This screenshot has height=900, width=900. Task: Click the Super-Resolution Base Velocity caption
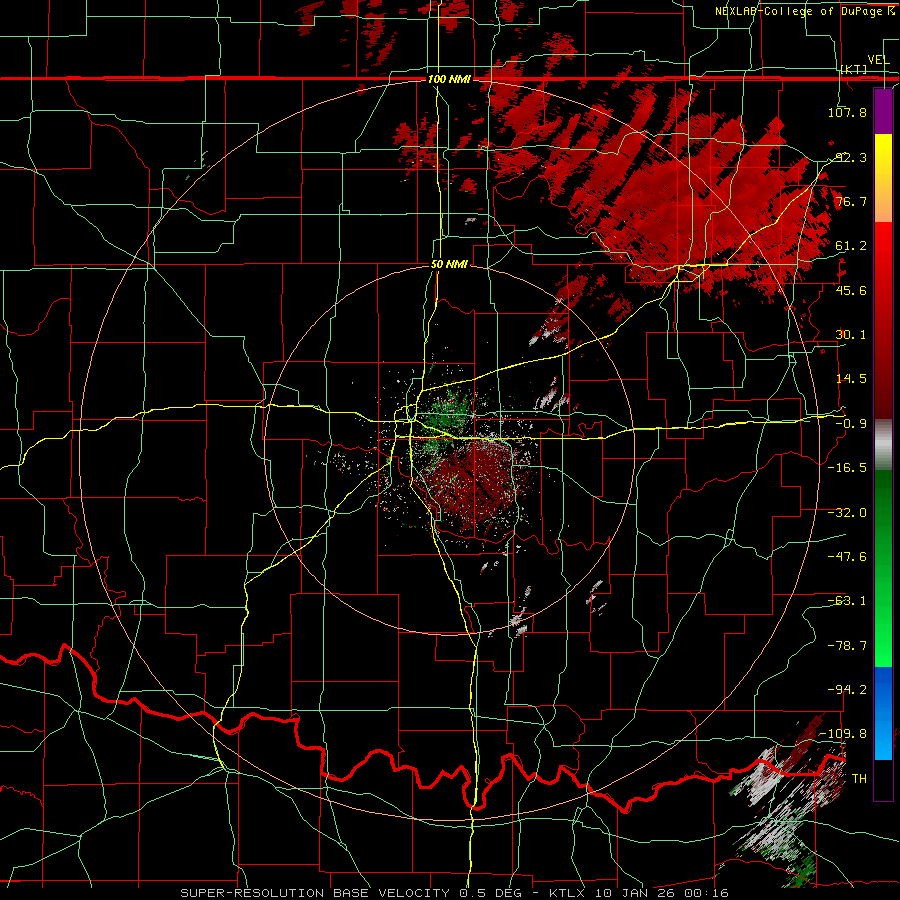[x=455, y=893]
